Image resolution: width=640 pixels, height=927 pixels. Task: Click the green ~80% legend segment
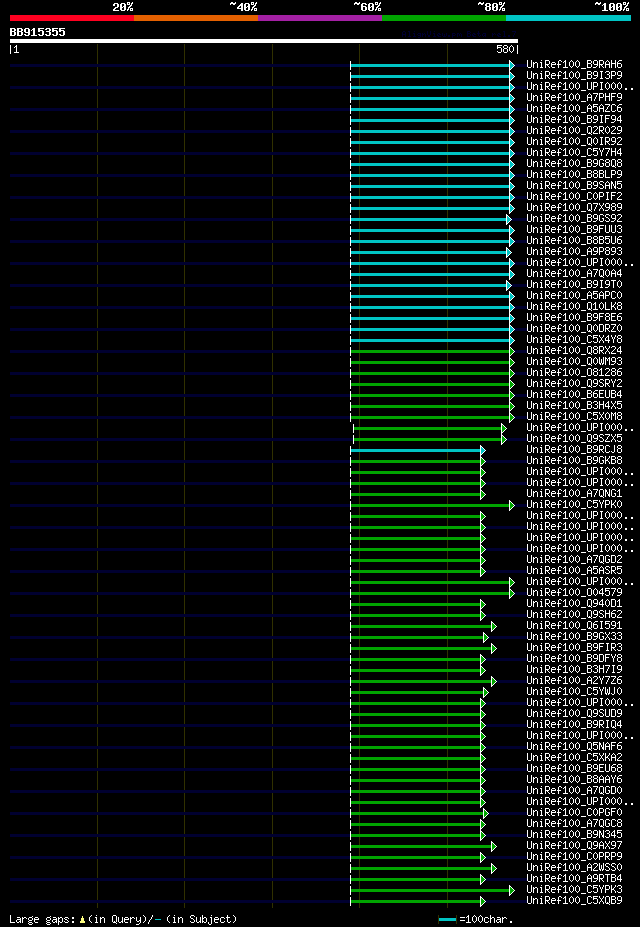pyautogui.click(x=444, y=18)
